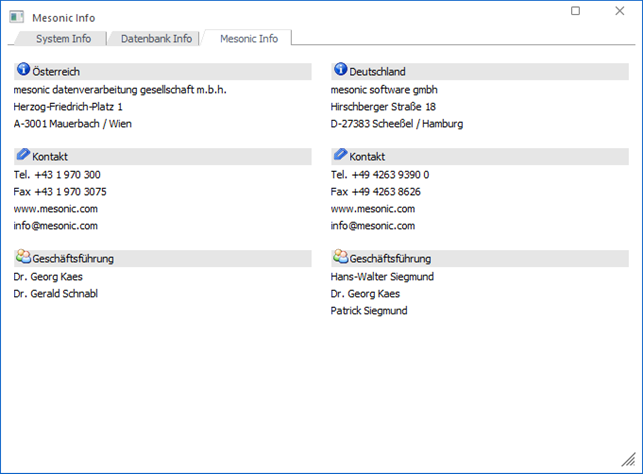Click the pencil icon in Germany's Kontakt header
Image resolution: width=643 pixels, height=474 pixels.
coord(340,155)
